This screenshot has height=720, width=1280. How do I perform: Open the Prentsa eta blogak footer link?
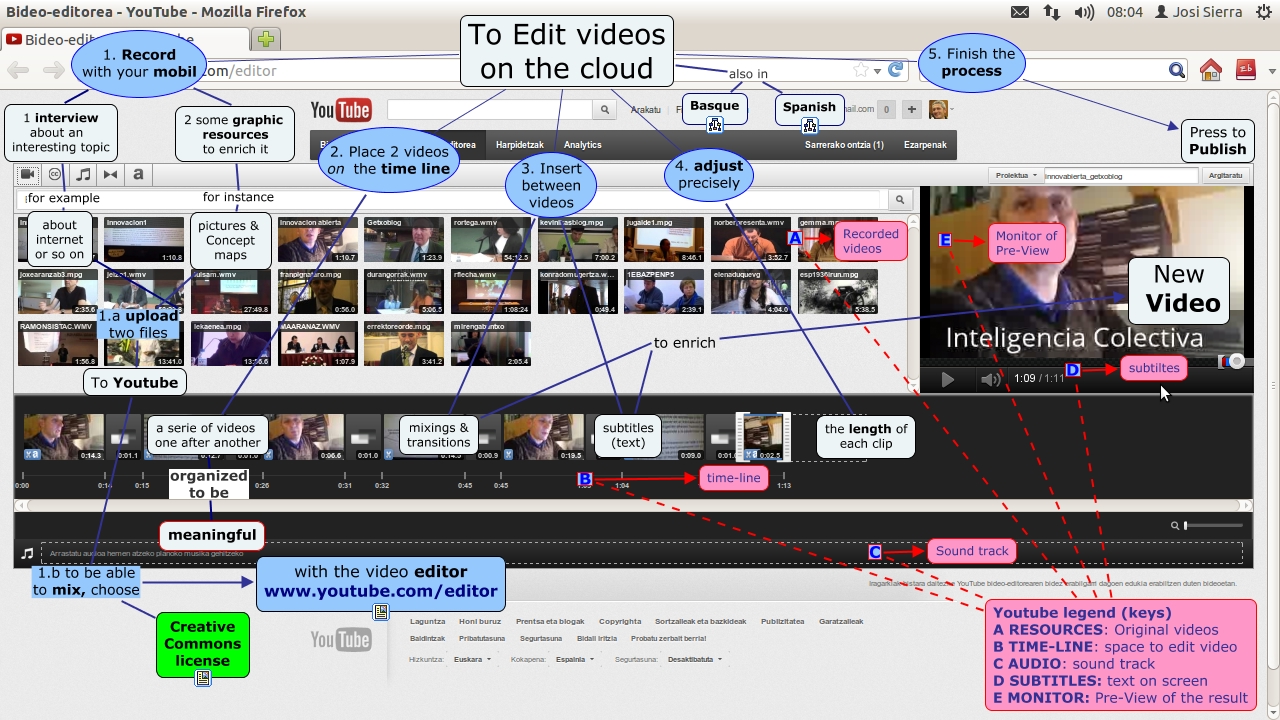point(550,621)
